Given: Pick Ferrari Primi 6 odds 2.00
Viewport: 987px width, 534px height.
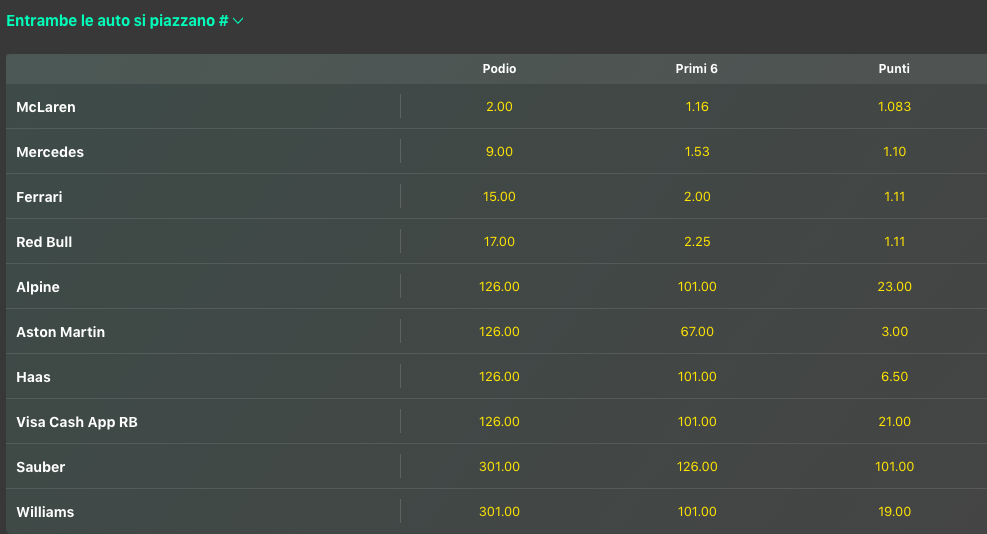Looking at the screenshot, I should [x=697, y=197].
